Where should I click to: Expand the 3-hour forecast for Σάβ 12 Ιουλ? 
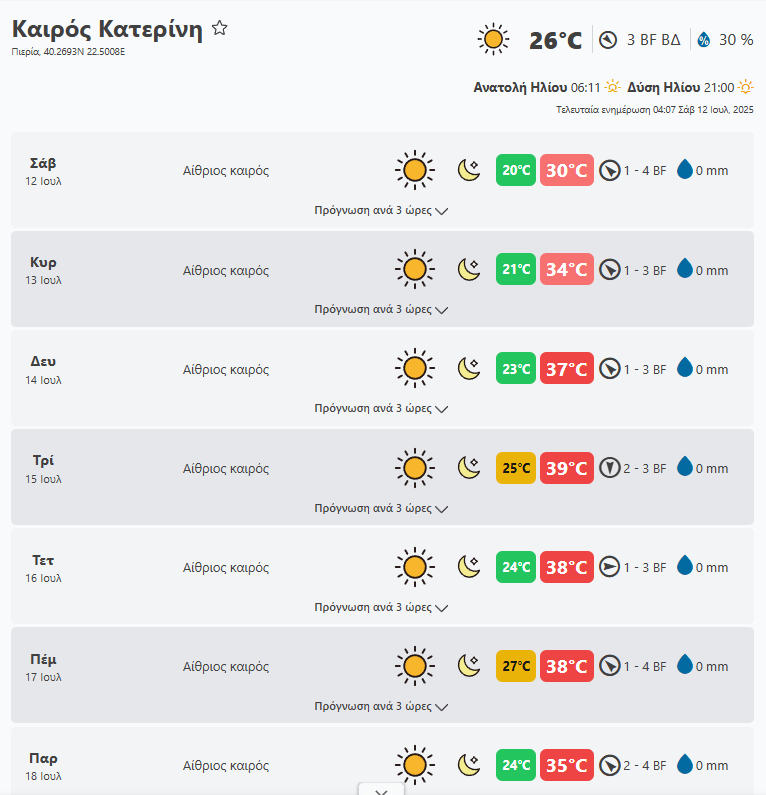(381, 211)
